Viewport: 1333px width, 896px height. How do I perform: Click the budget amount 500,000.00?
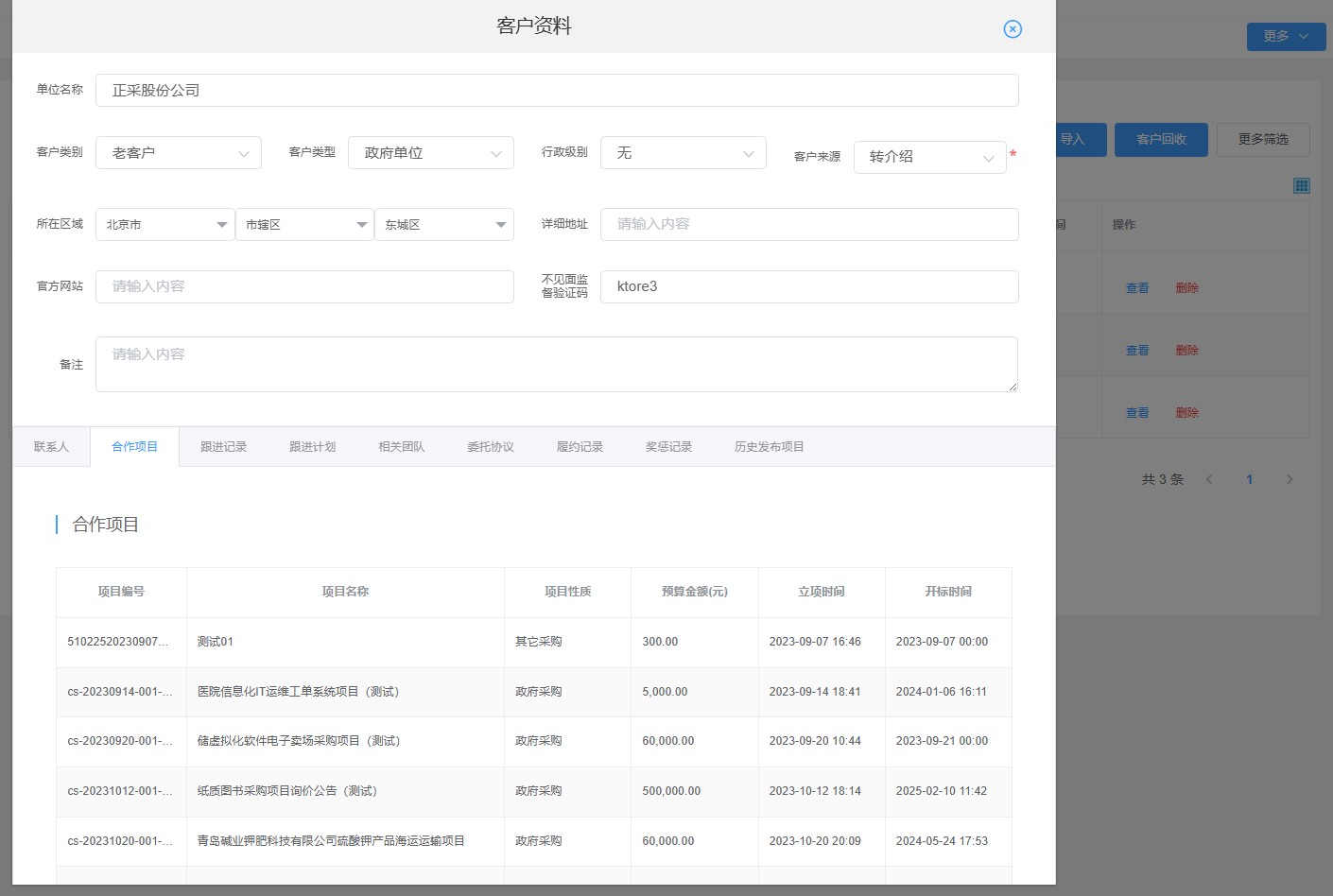(671, 791)
